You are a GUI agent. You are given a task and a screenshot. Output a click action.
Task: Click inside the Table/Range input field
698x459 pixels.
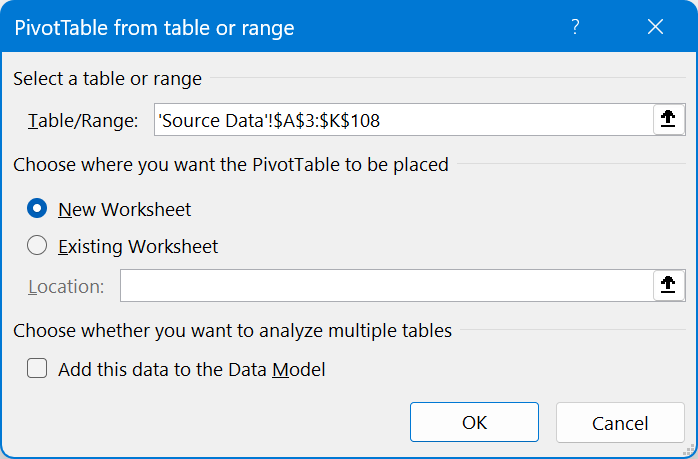tap(400, 121)
